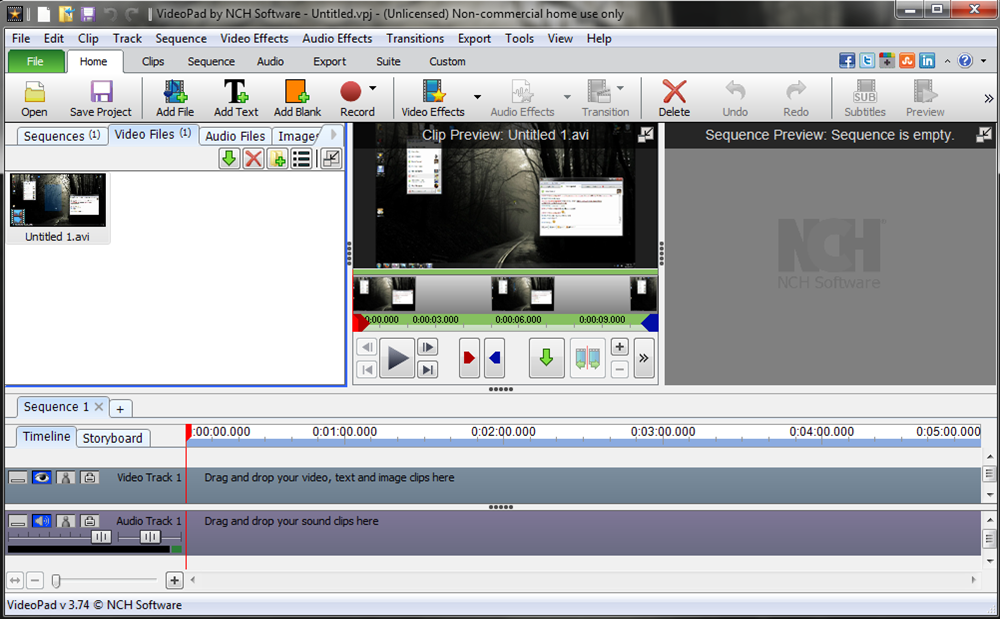Viewport: 1000px width, 619px height.
Task: Toggle Video Track 1 visibility eye
Action: pos(41,477)
